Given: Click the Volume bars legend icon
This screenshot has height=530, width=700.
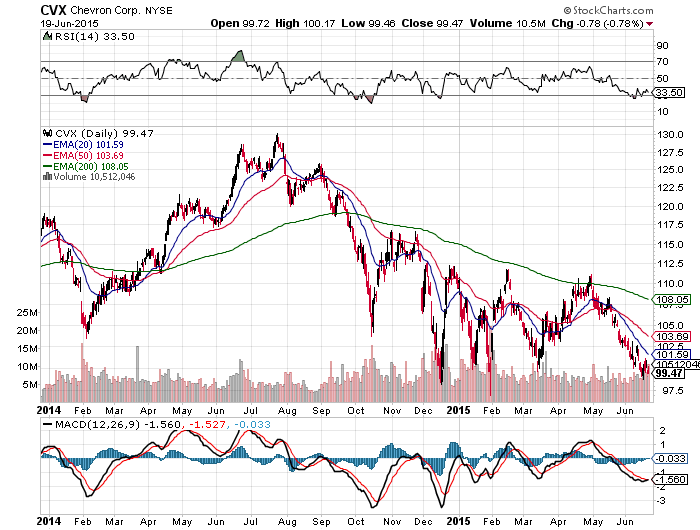Looking at the screenshot, I should [47, 177].
